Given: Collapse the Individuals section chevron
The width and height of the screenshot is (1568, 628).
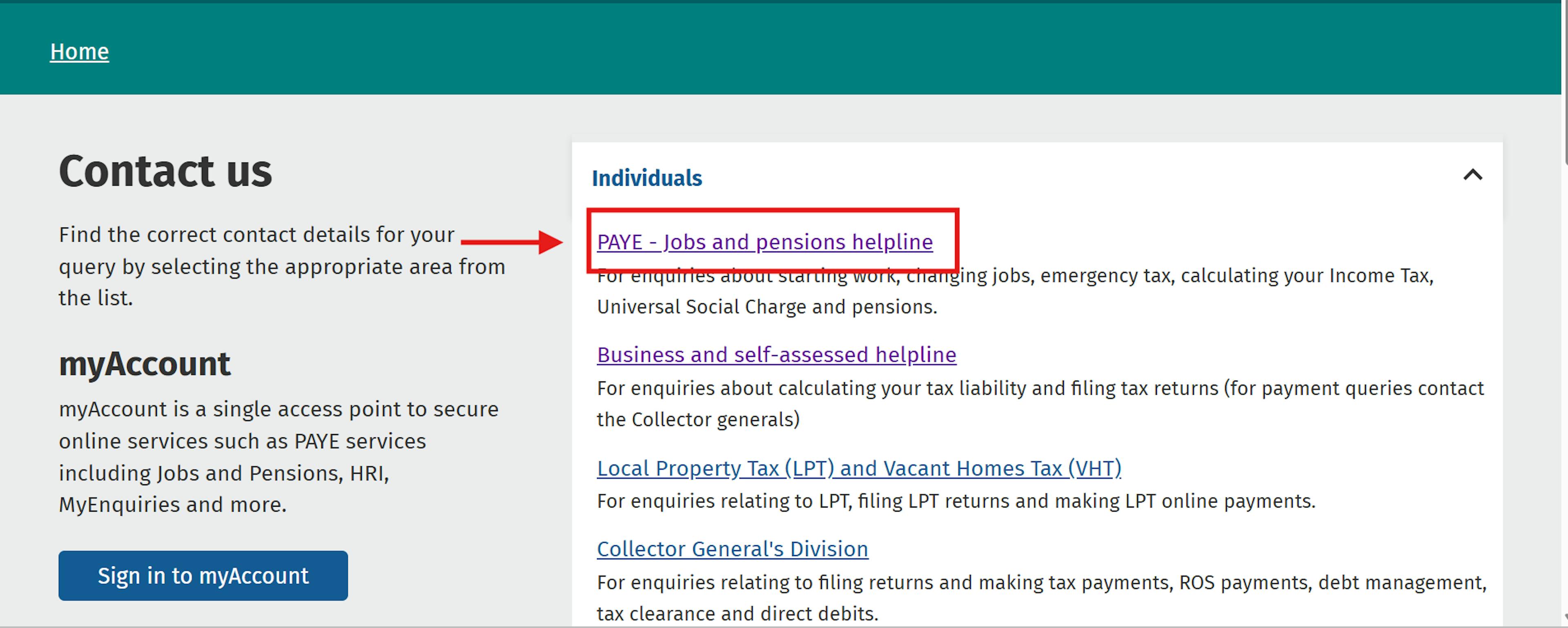Looking at the screenshot, I should coord(1472,176).
